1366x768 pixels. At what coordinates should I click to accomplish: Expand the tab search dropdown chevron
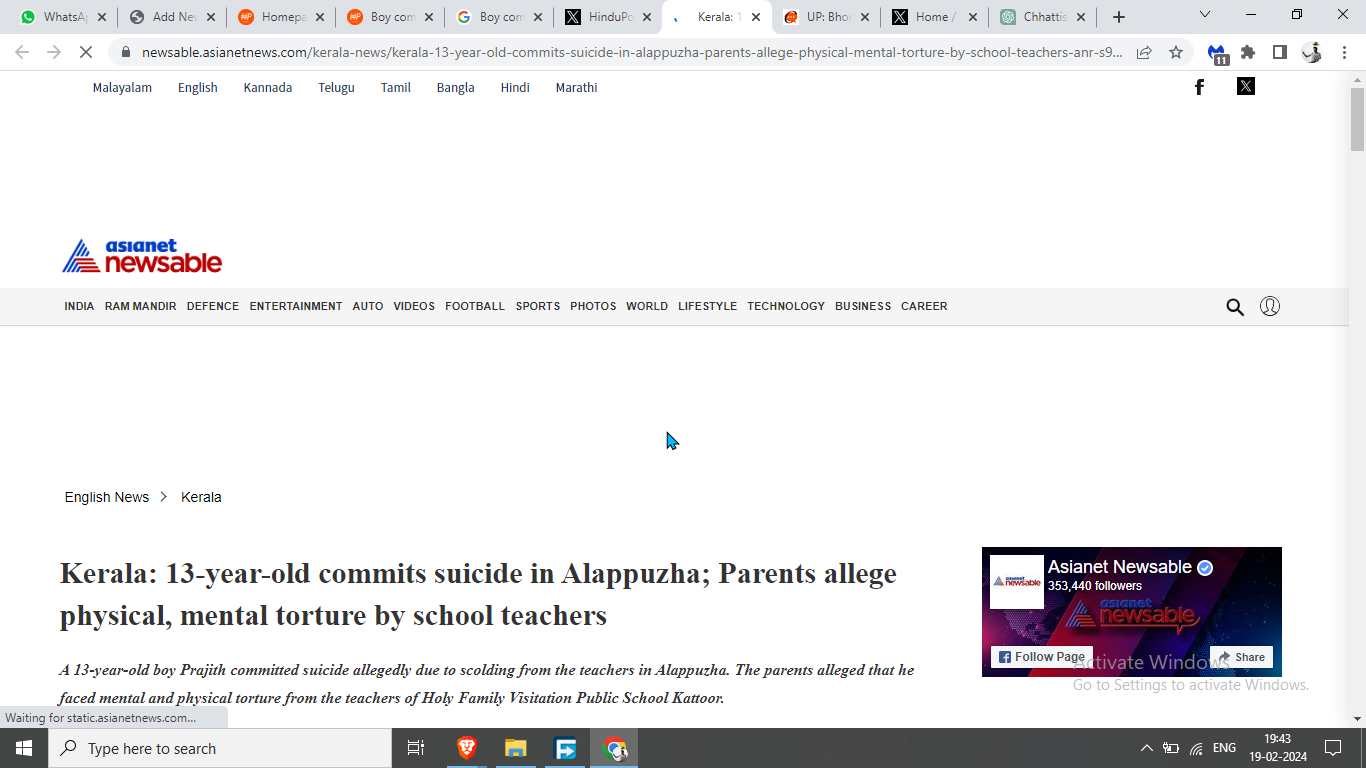point(1205,15)
